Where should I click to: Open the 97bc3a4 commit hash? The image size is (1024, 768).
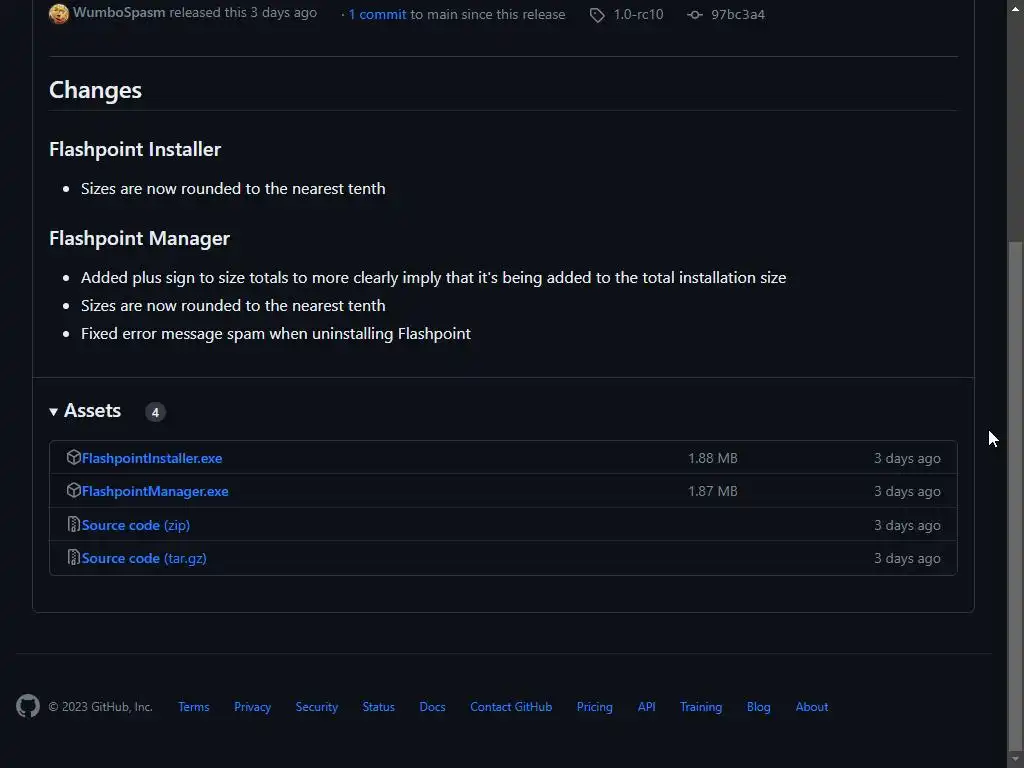pos(738,15)
